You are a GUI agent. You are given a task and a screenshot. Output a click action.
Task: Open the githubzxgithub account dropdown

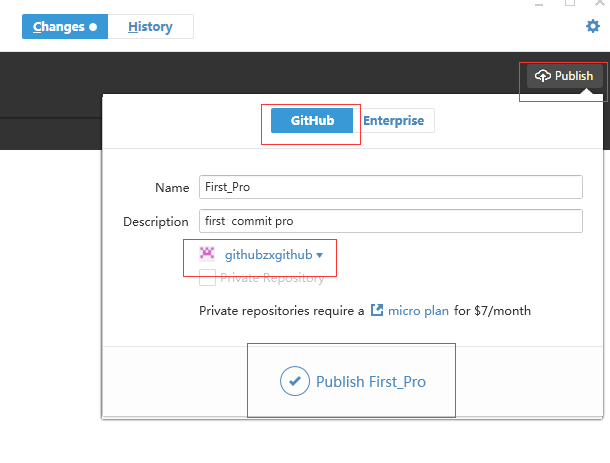[274, 255]
